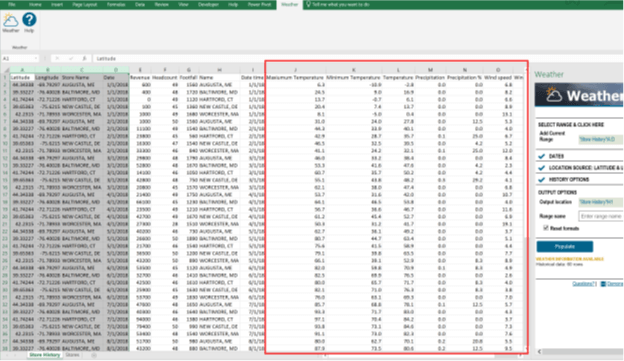Viewport: 624px width, 361px height.
Task: Select the Maximum Temperature header cell
Action: [x=295, y=78]
